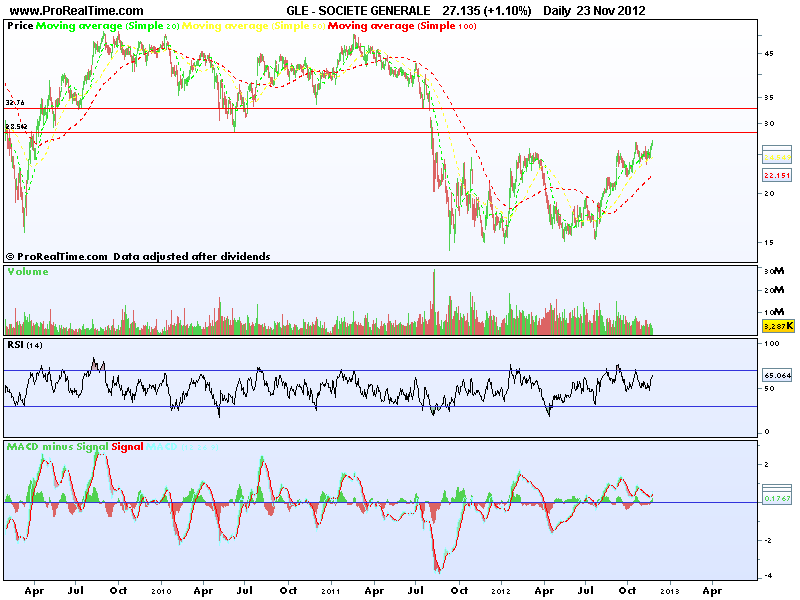Click the 27.135 (+1.10%) price quote
This screenshot has width=800, height=600.
[487, 10]
